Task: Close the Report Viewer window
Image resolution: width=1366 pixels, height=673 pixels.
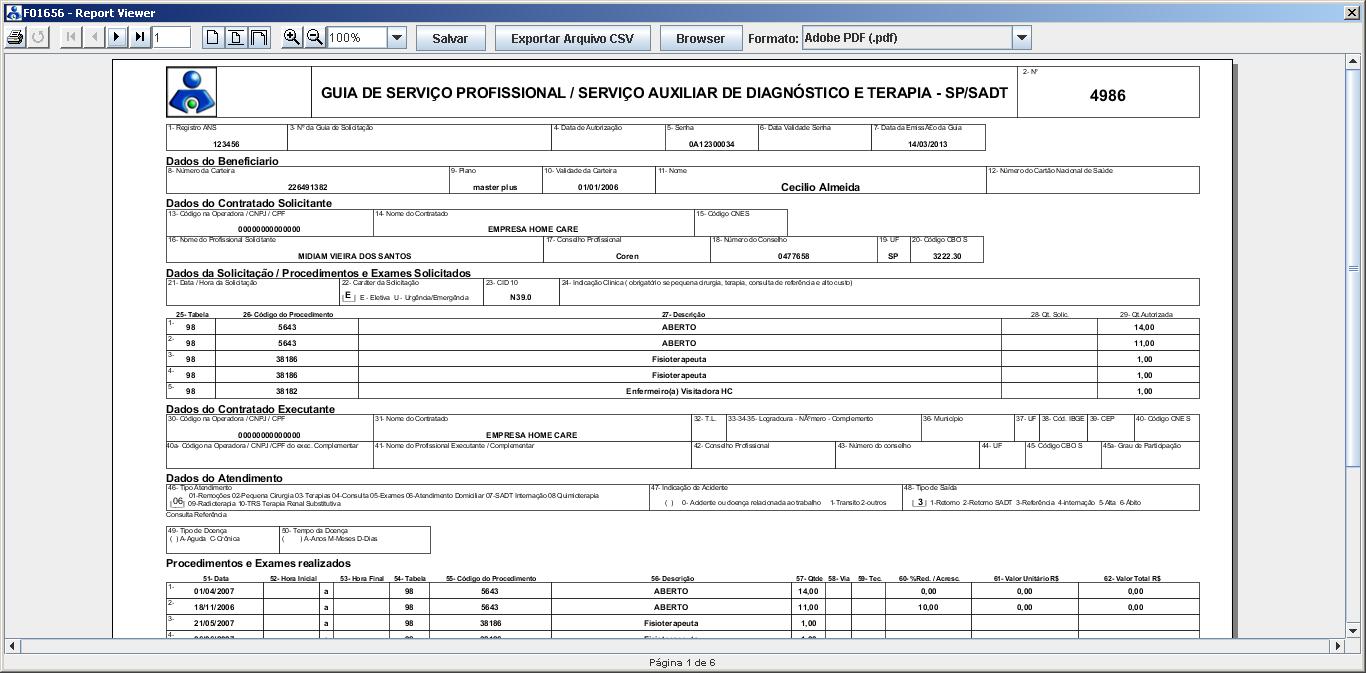Action: tap(1350, 13)
